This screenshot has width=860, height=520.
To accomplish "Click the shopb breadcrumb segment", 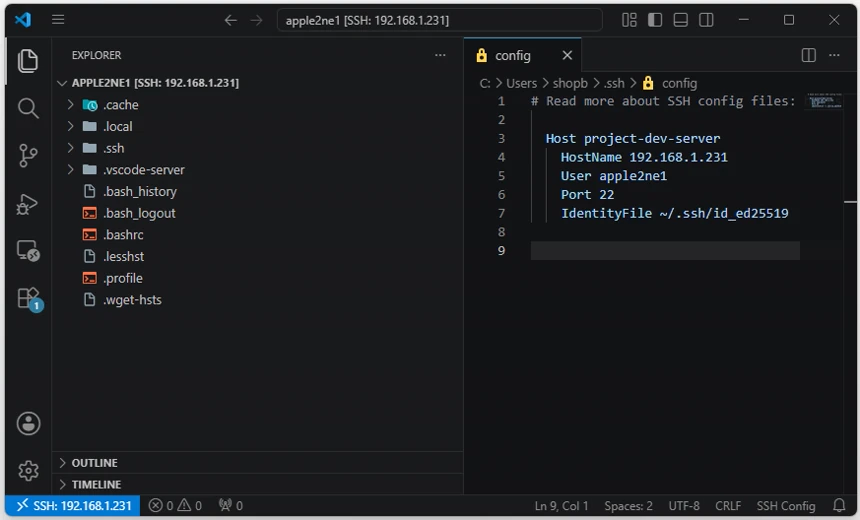I will [570, 83].
